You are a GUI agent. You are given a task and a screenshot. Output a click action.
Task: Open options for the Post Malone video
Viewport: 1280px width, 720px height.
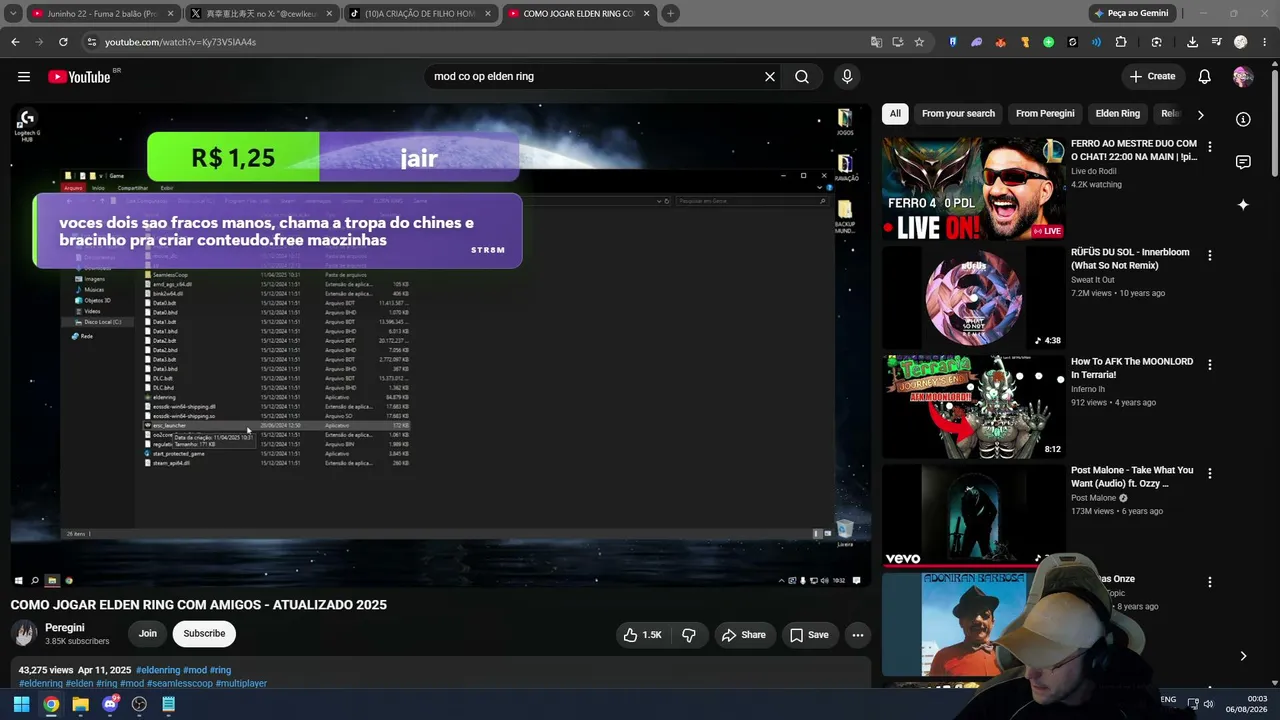click(x=1209, y=473)
